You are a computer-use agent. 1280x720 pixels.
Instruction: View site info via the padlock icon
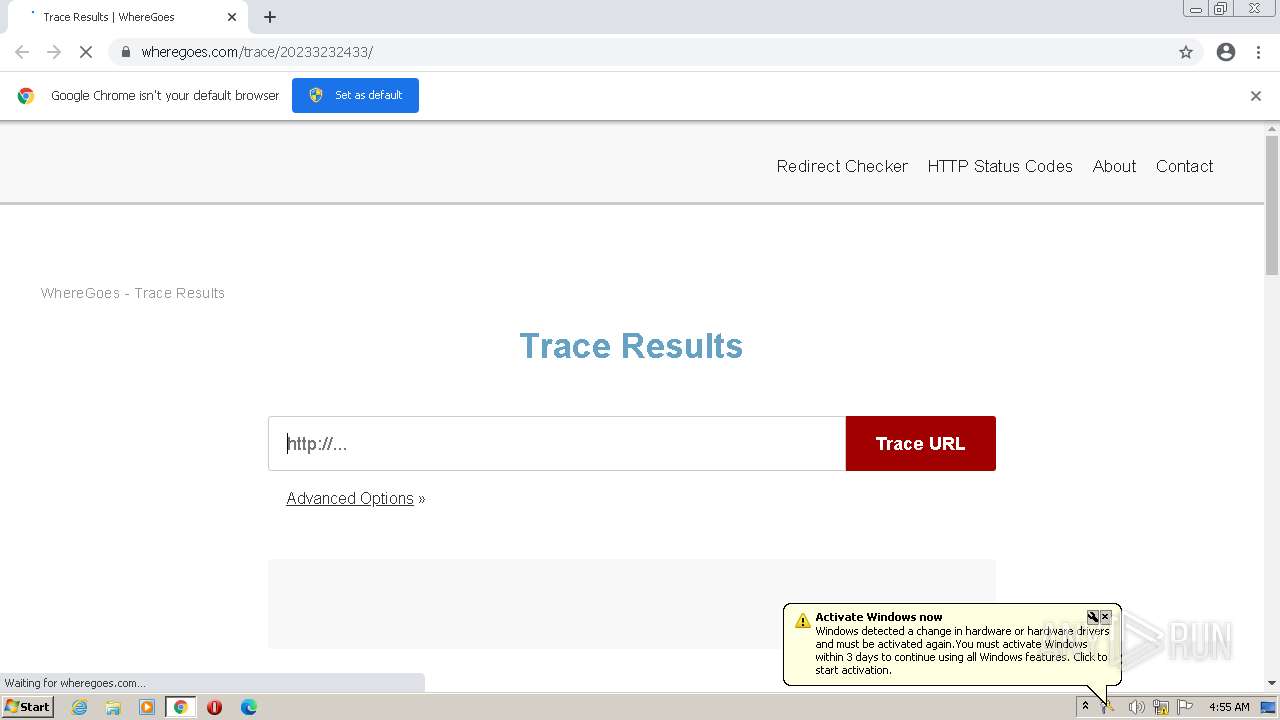click(x=125, y=52)
